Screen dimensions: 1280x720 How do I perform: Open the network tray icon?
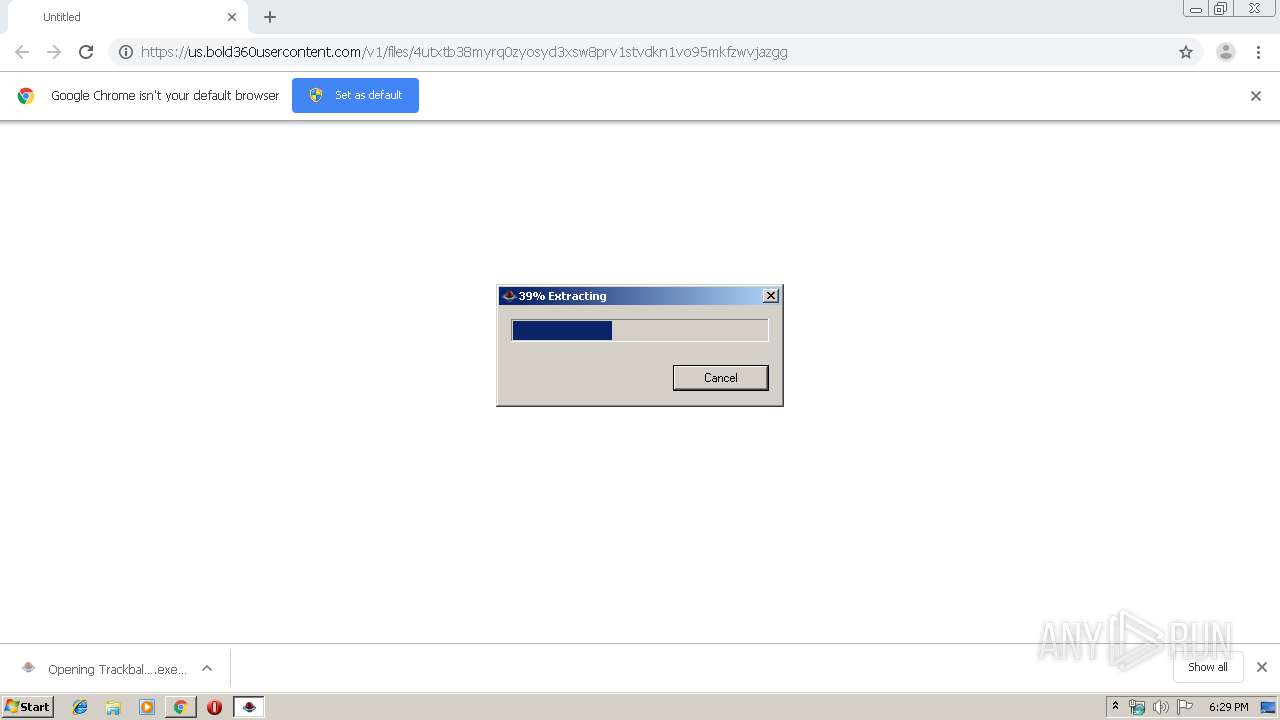(x=1137, y=707)
